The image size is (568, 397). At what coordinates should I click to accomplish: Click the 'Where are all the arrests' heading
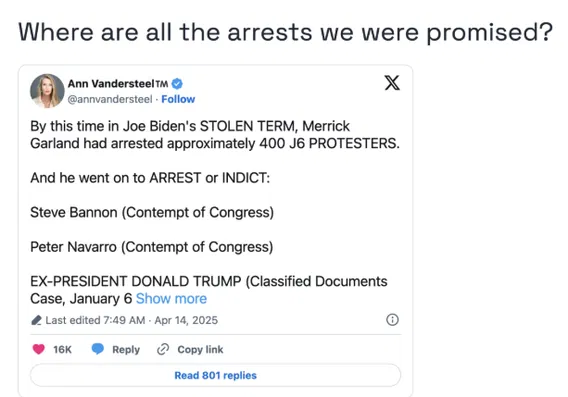285,32
